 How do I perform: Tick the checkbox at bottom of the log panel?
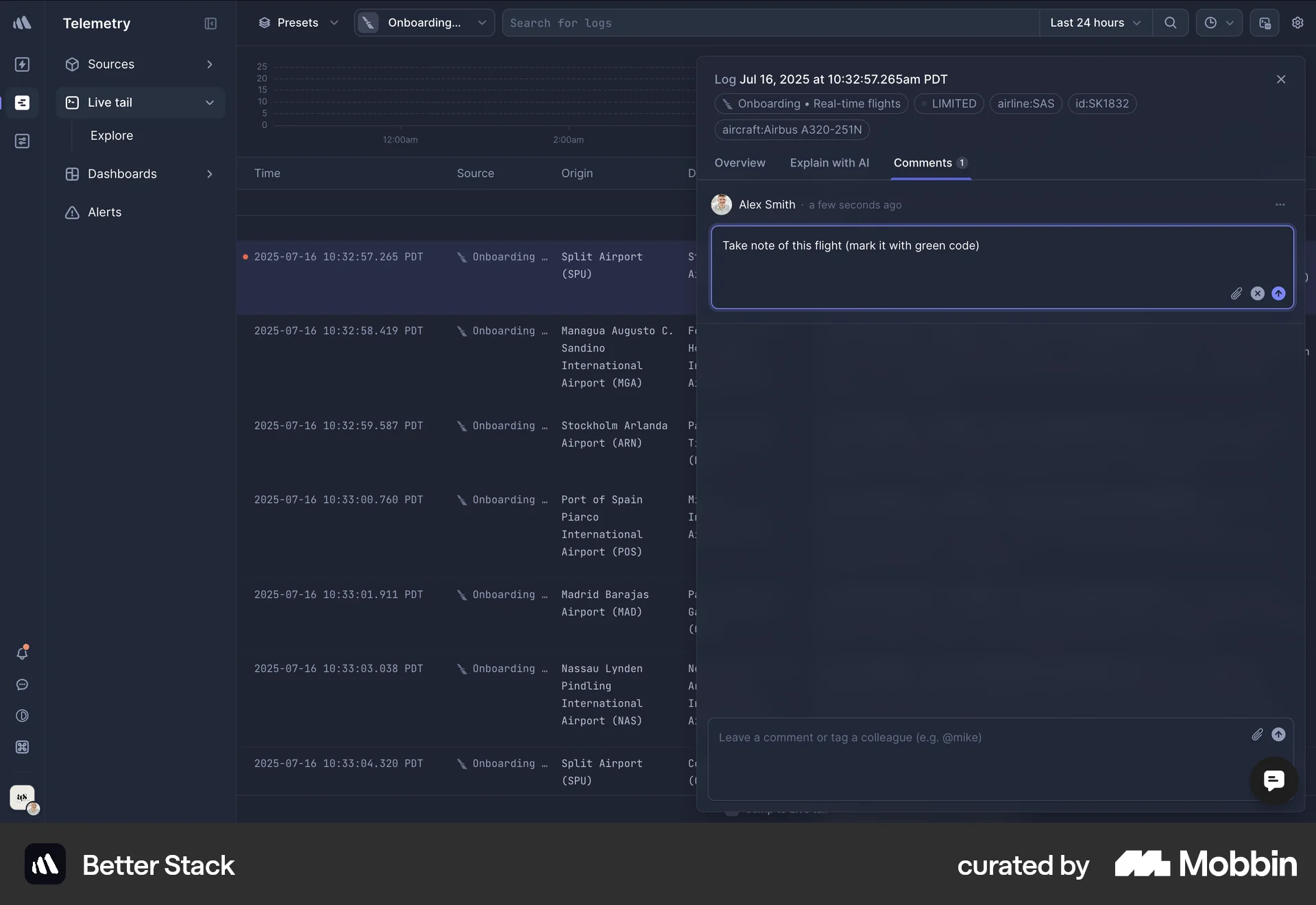[x=732, y=813]
